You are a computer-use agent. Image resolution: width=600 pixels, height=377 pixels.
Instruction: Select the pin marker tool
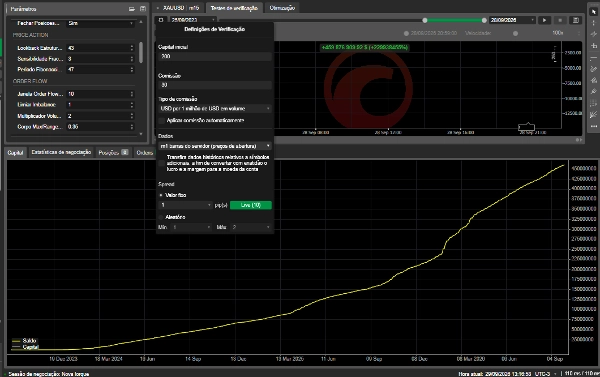click(593, 91)
